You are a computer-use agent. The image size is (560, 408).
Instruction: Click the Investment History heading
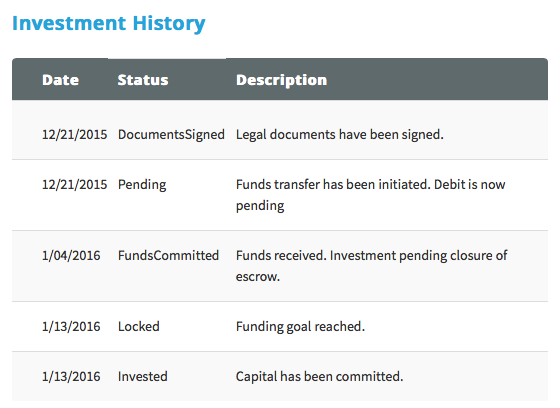pos(109,24)
